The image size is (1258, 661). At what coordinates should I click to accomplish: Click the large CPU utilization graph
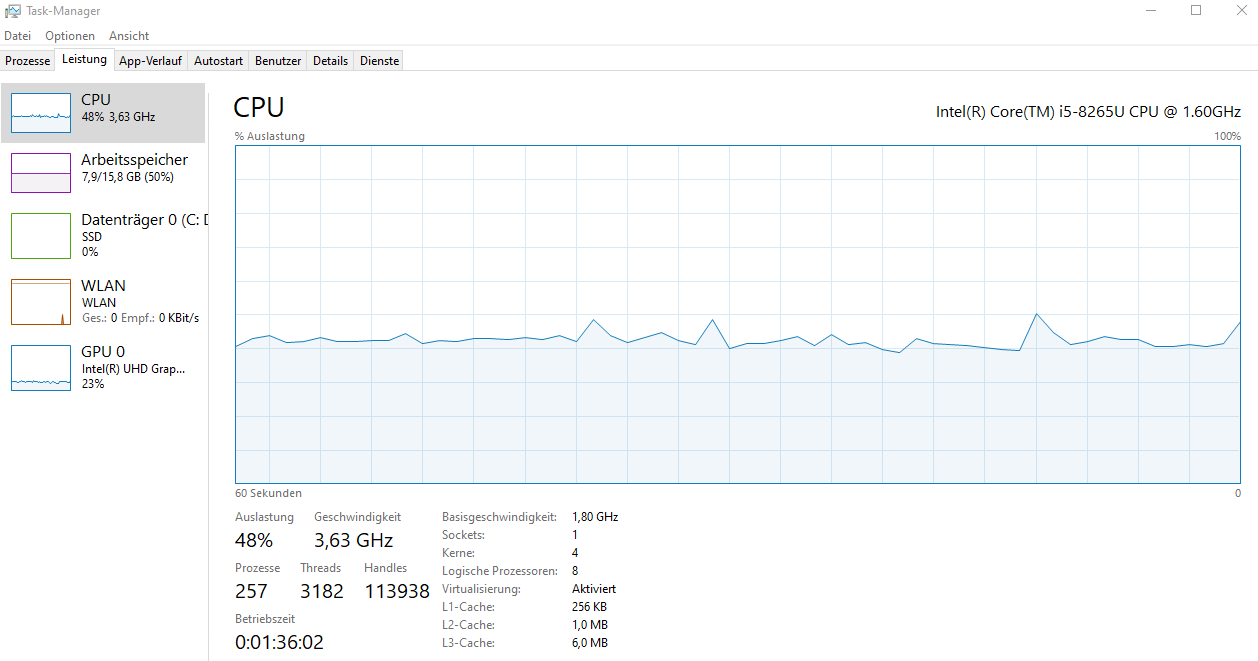point(738,315)
